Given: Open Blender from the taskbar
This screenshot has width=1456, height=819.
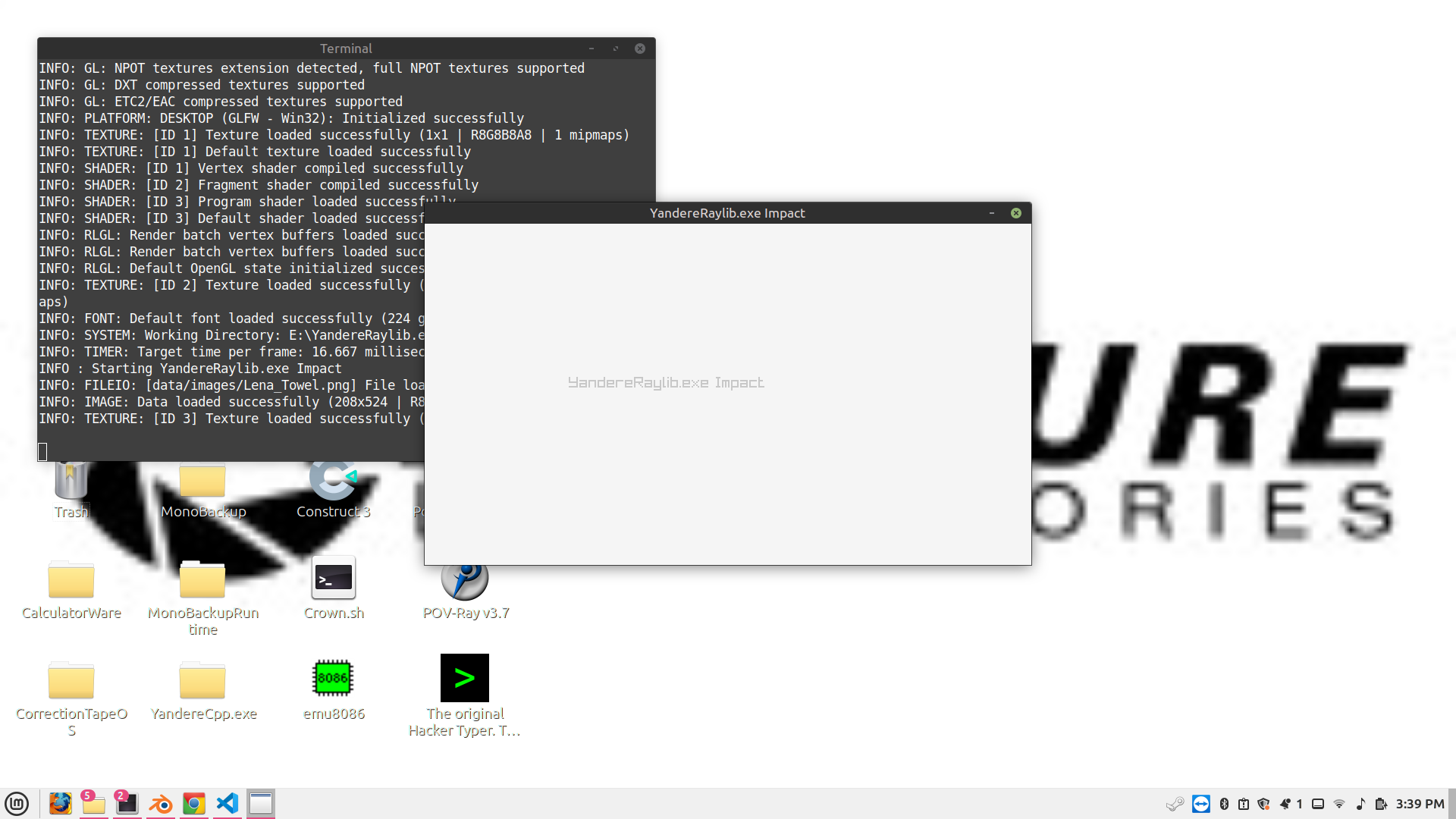Looking at the screenshot, I should pos(161,803).
